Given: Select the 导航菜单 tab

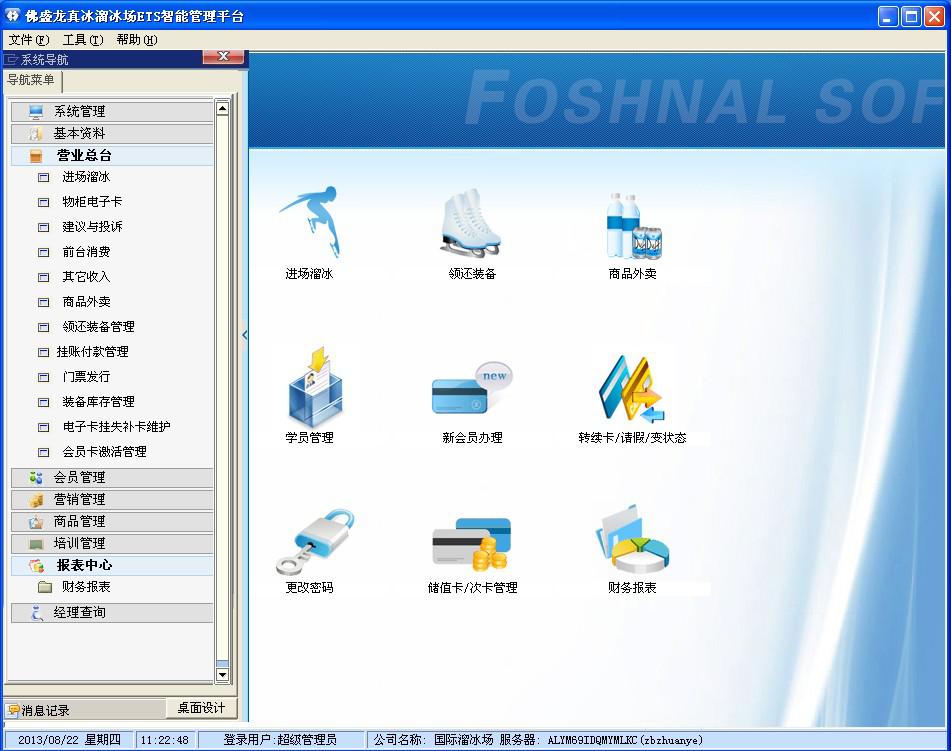Looking at the screenshot, I should click(x=32, y=80).
